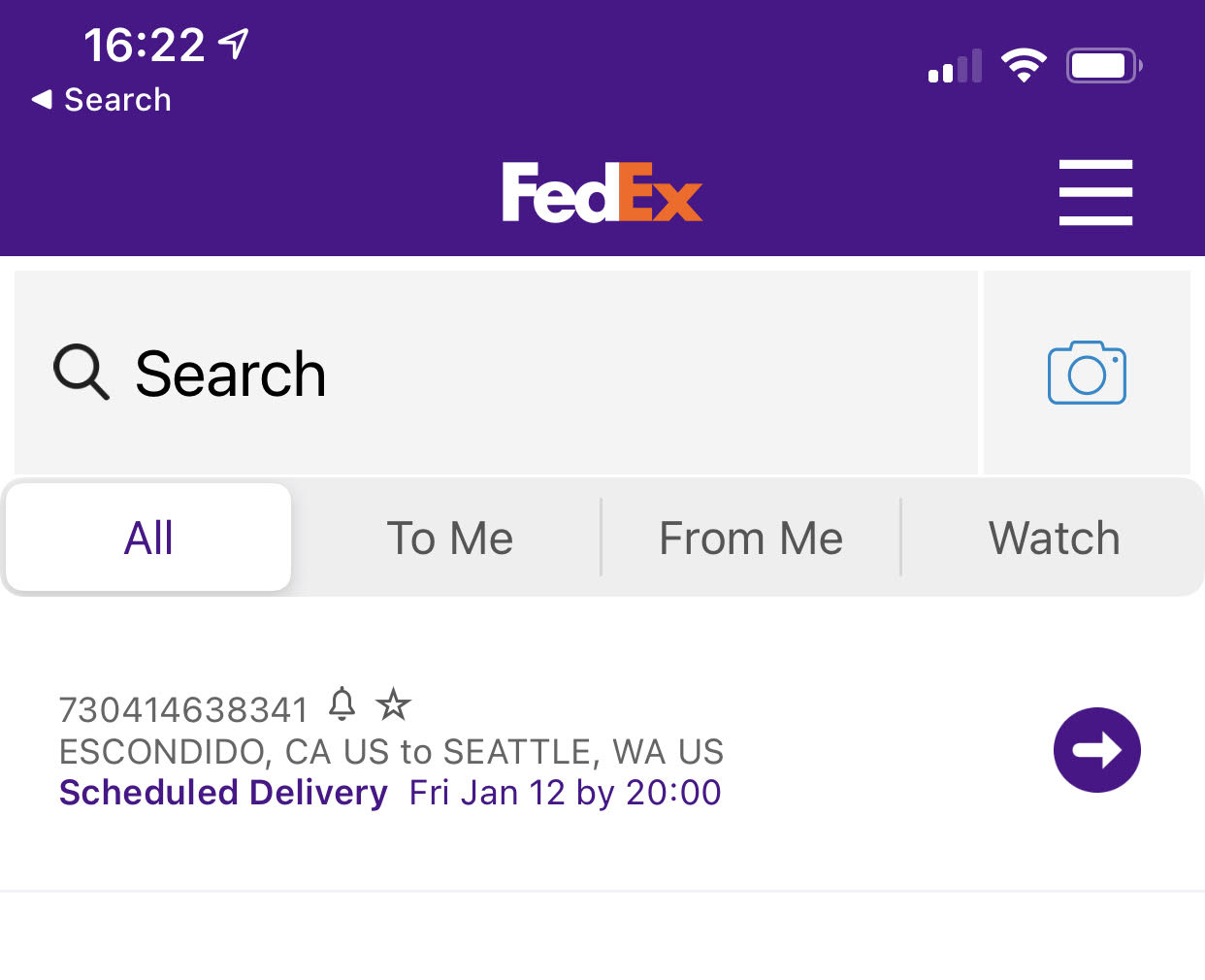Screen dimensions: 1205x980
Task: Open shipment details with purple arrow button
Action: click(x=1096, y=750)
